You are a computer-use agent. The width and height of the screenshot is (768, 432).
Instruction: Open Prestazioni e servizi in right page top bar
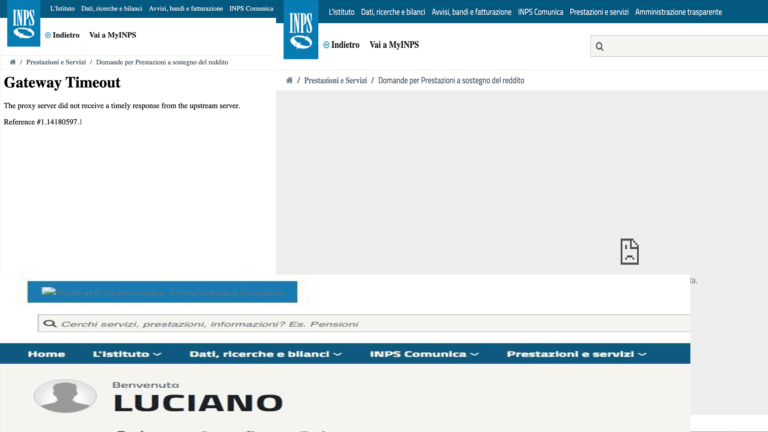click(x=599, y=12)
